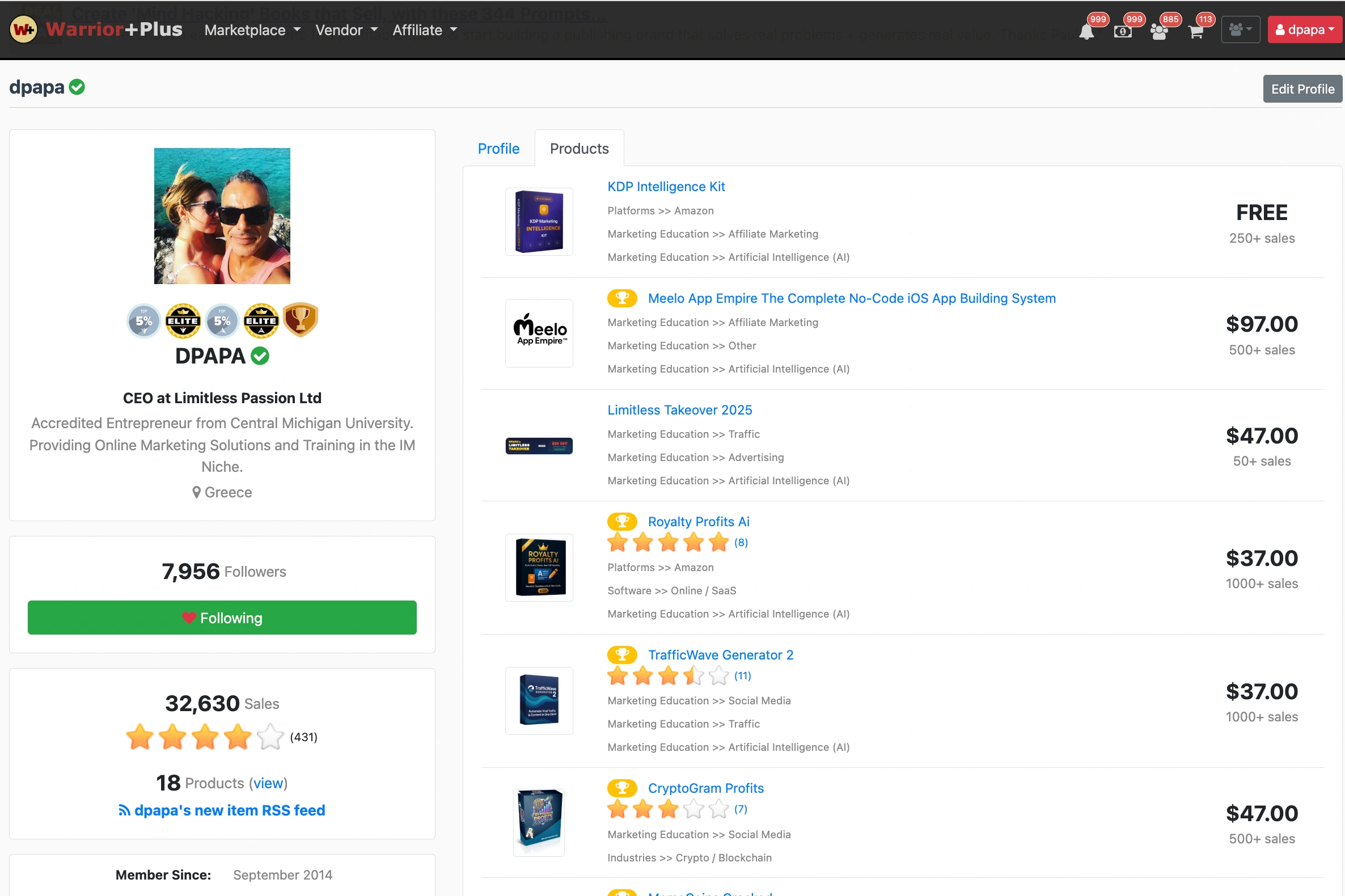Open the team accounts dropdown

coord(1241,29)
